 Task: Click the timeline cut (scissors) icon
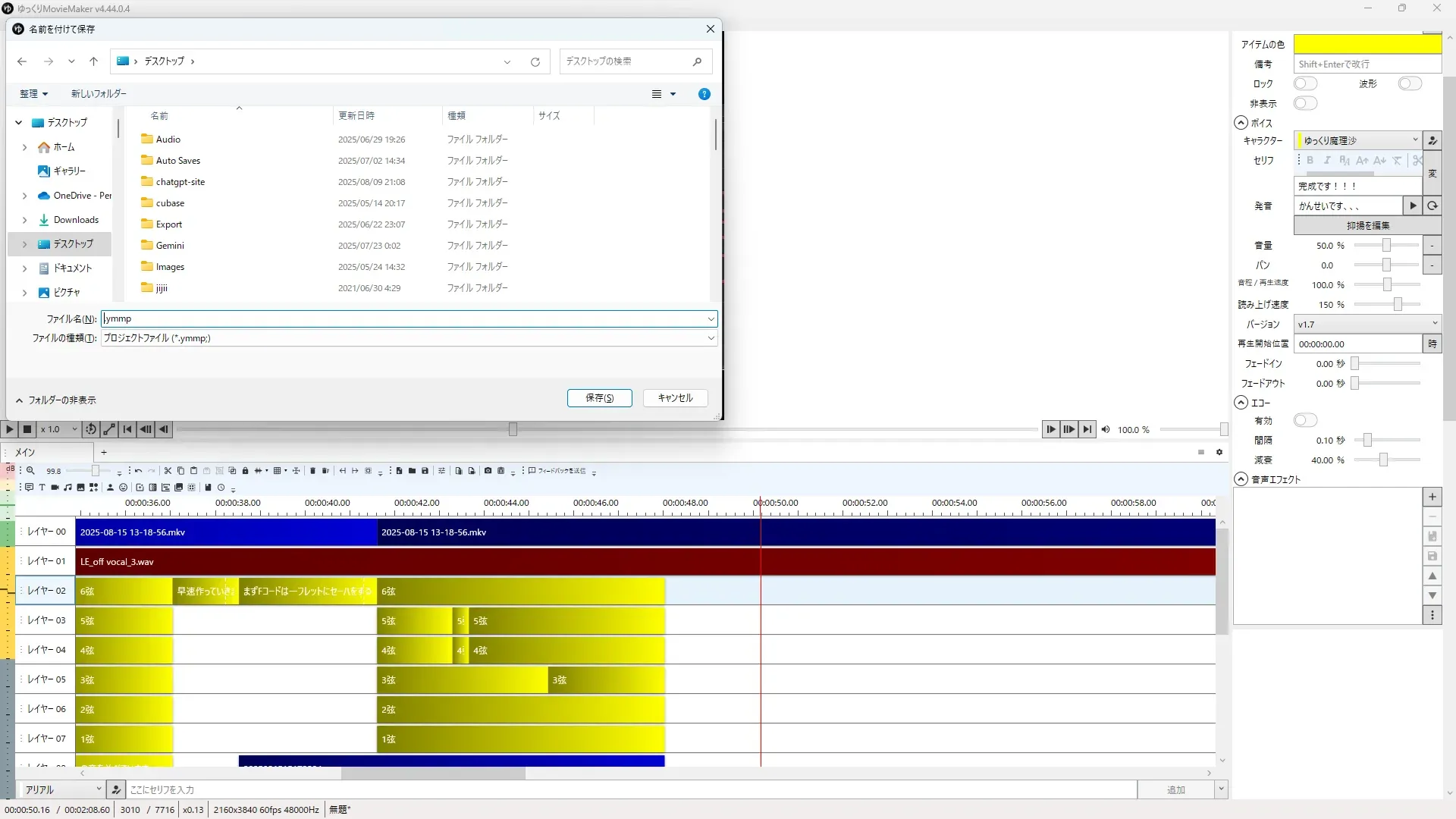pyautogui.click(x=168, y=471)
